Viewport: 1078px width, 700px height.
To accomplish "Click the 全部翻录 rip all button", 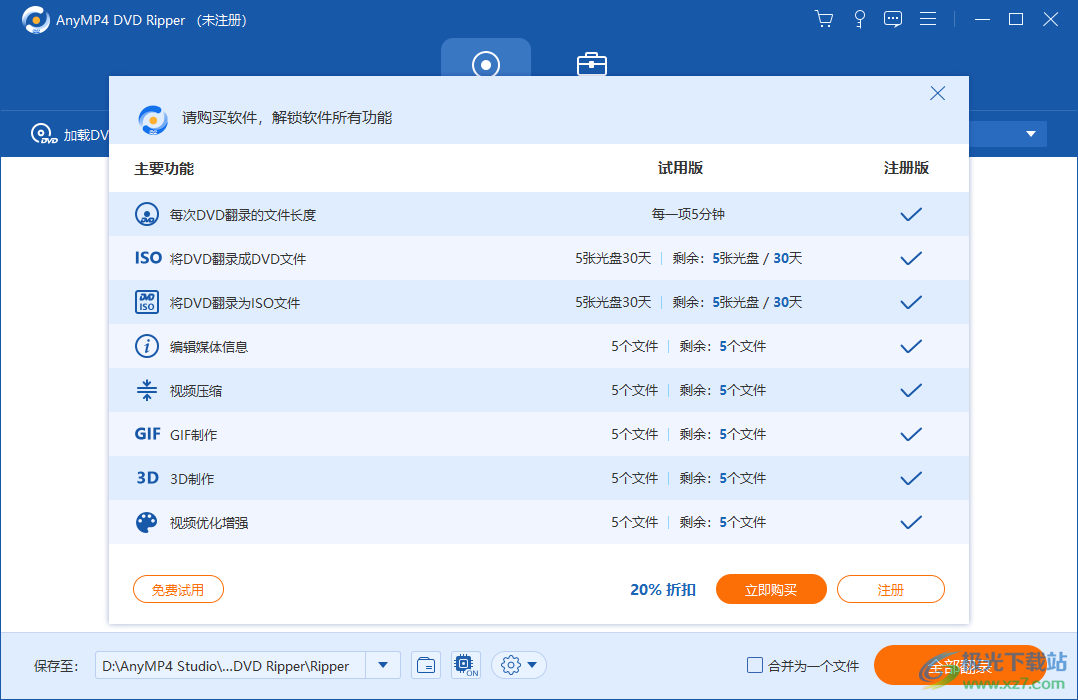I will 960,665.
